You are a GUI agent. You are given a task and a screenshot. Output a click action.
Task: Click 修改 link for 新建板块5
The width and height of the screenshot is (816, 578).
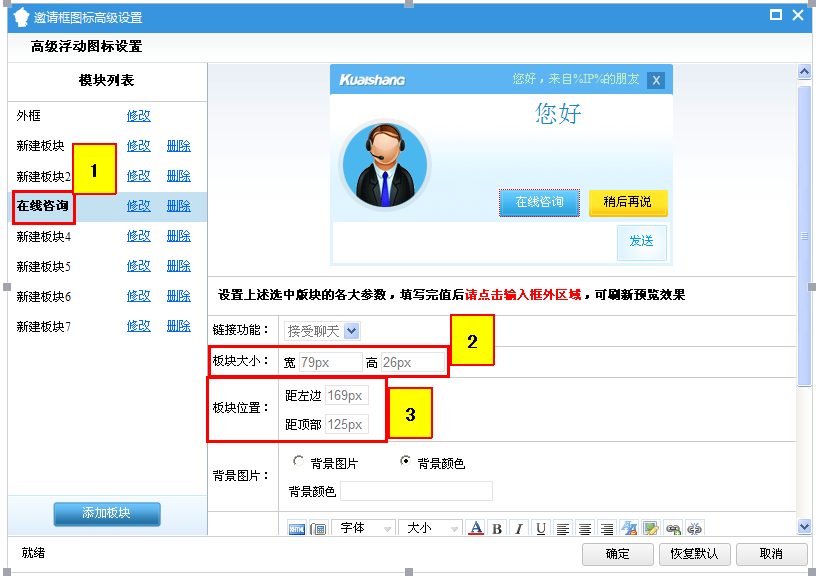[138, 267]
